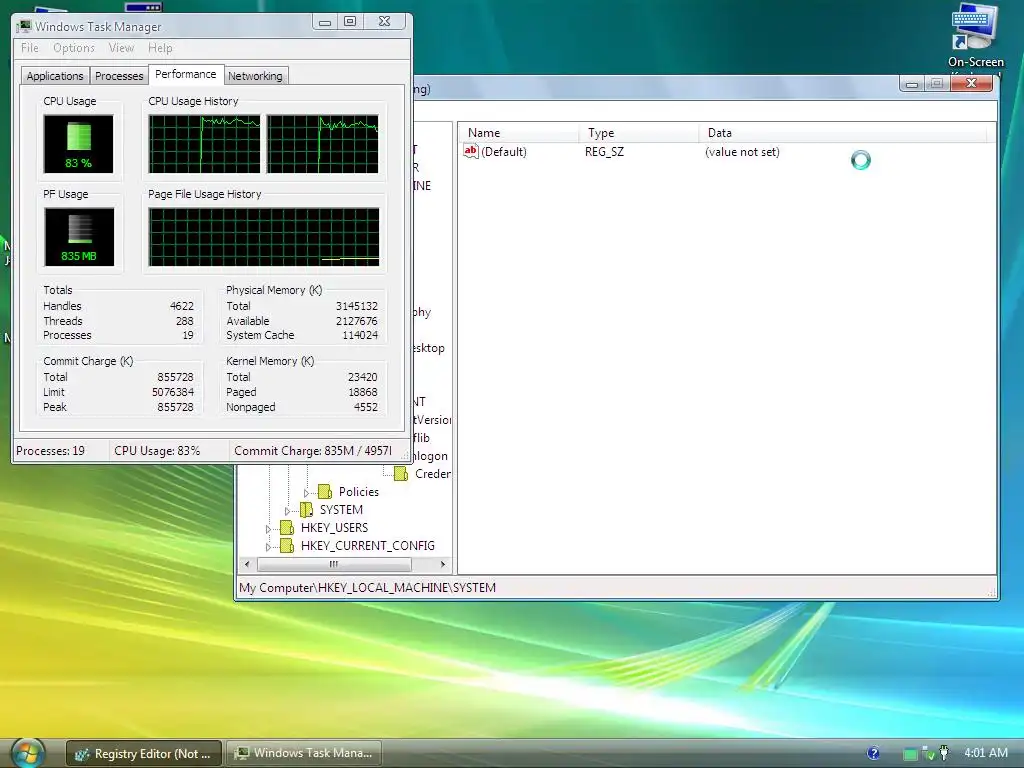Click the Commit Charge status bar entry
This screenshot has height=768, width=1024.
click(x=313, y=451)
